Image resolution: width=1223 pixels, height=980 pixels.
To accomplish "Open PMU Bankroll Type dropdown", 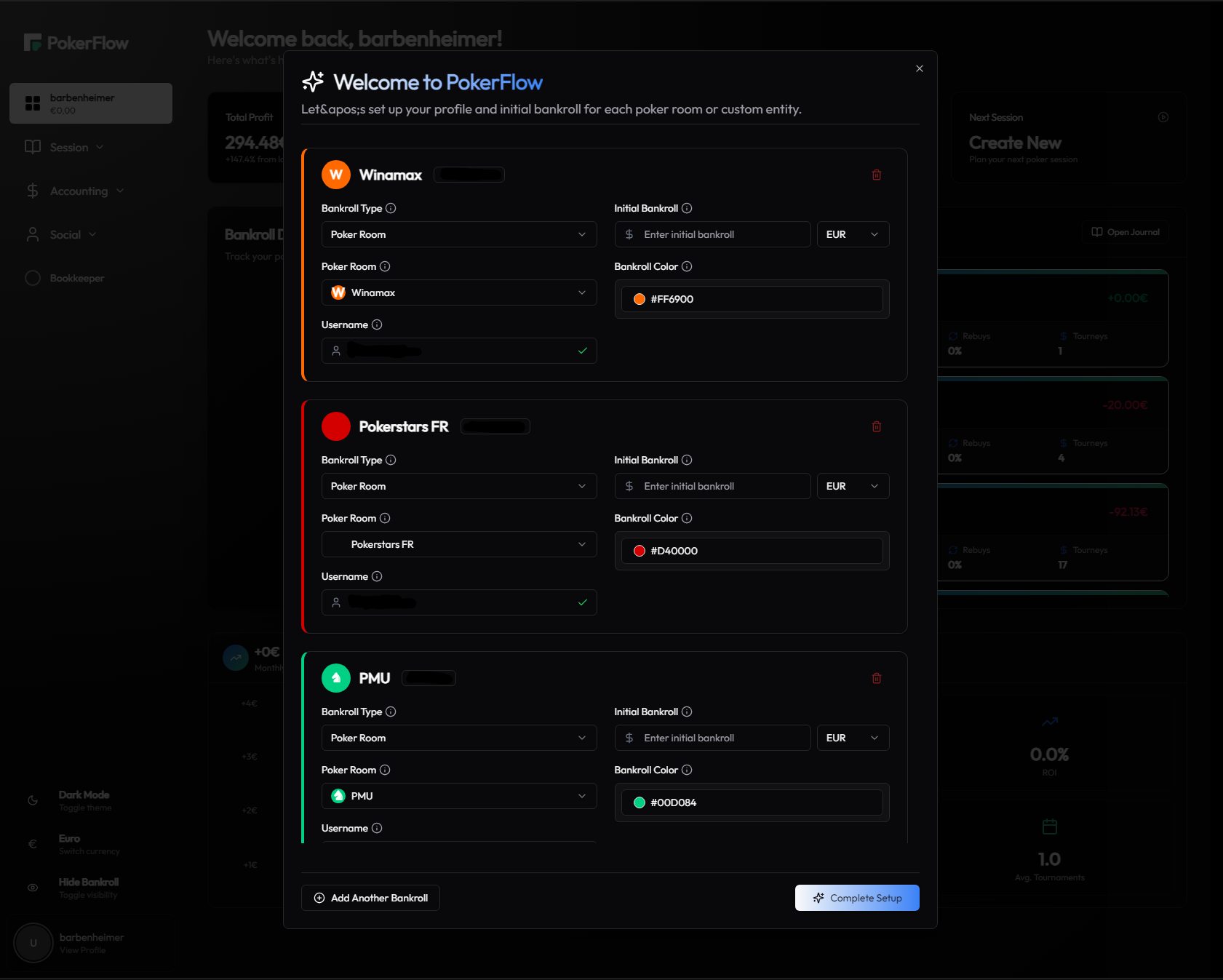I will click(459, 738).
